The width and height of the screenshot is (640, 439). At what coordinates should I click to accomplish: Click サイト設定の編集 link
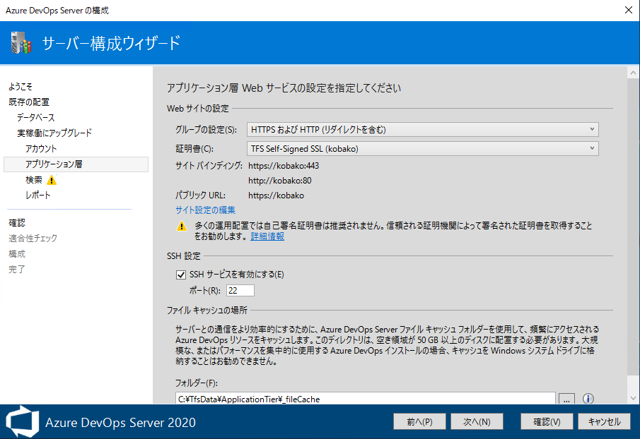click(x=205, y=210)
